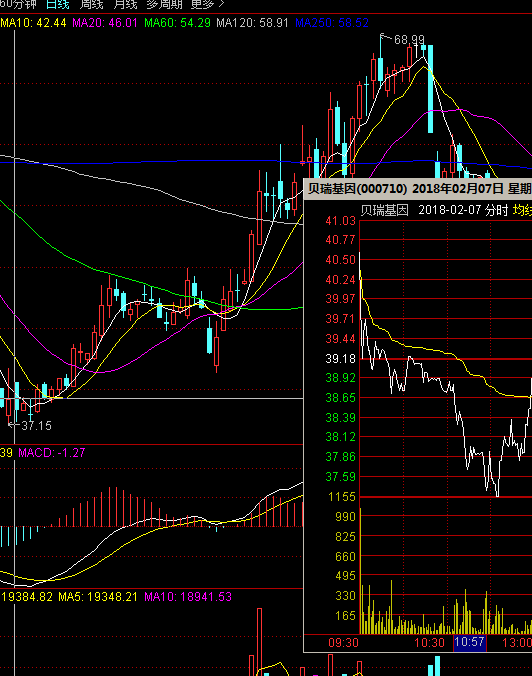
Task: Click the yellow 均线 legend label
Action: (522, 210)
